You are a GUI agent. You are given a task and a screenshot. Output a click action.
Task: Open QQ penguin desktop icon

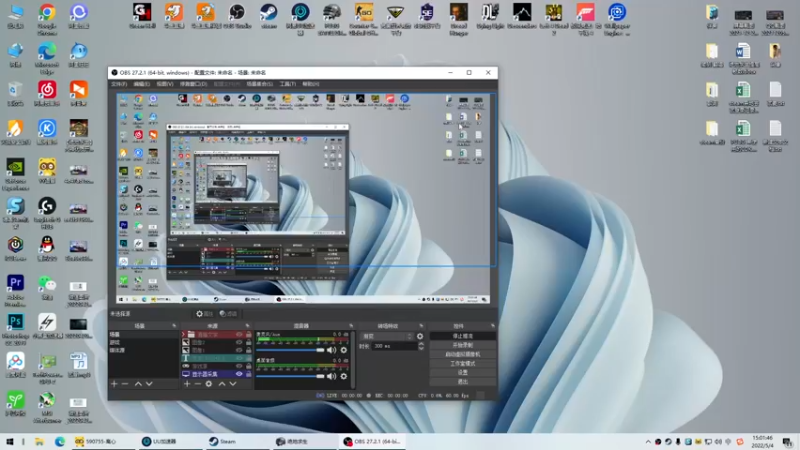click(x=47, y=248)
